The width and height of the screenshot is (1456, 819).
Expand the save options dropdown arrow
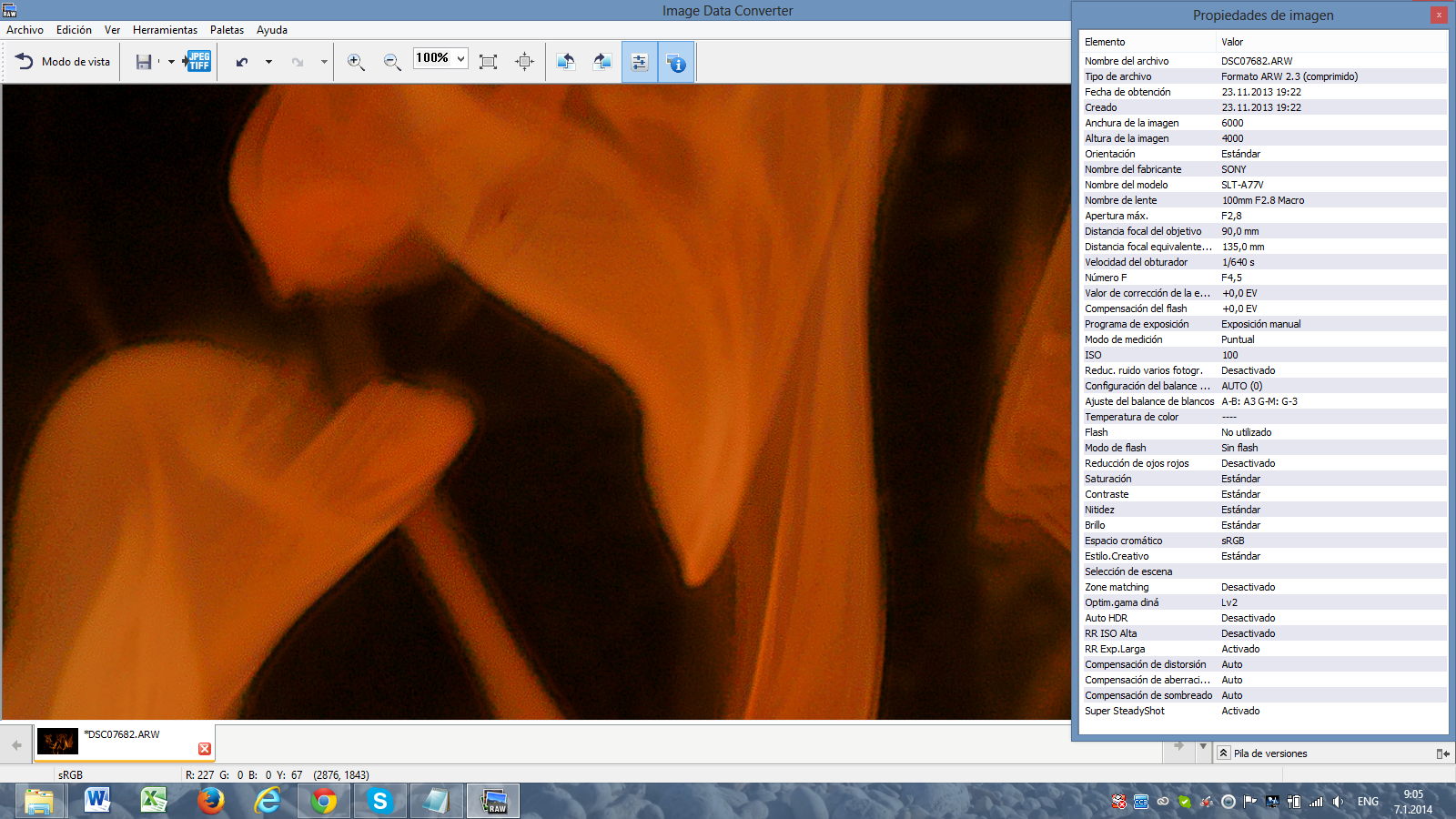tap(171, 62)
